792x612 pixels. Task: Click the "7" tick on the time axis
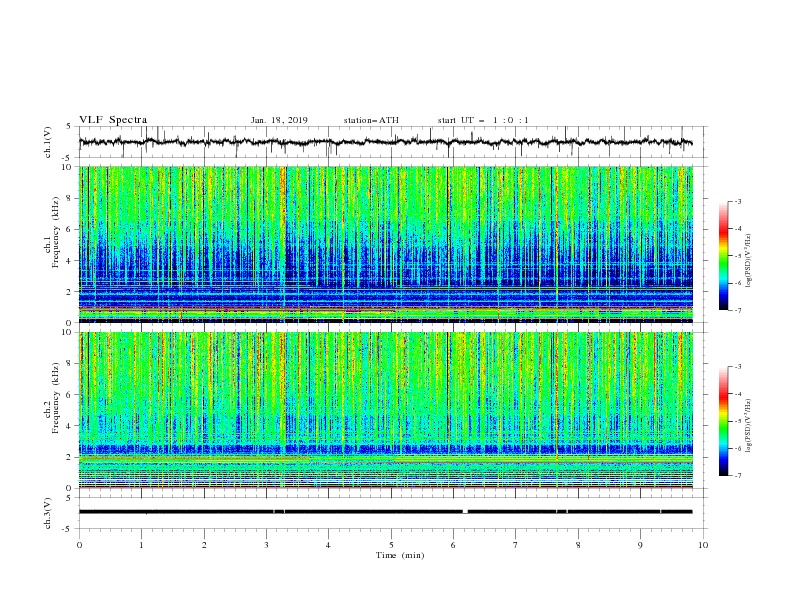point(516,545)
